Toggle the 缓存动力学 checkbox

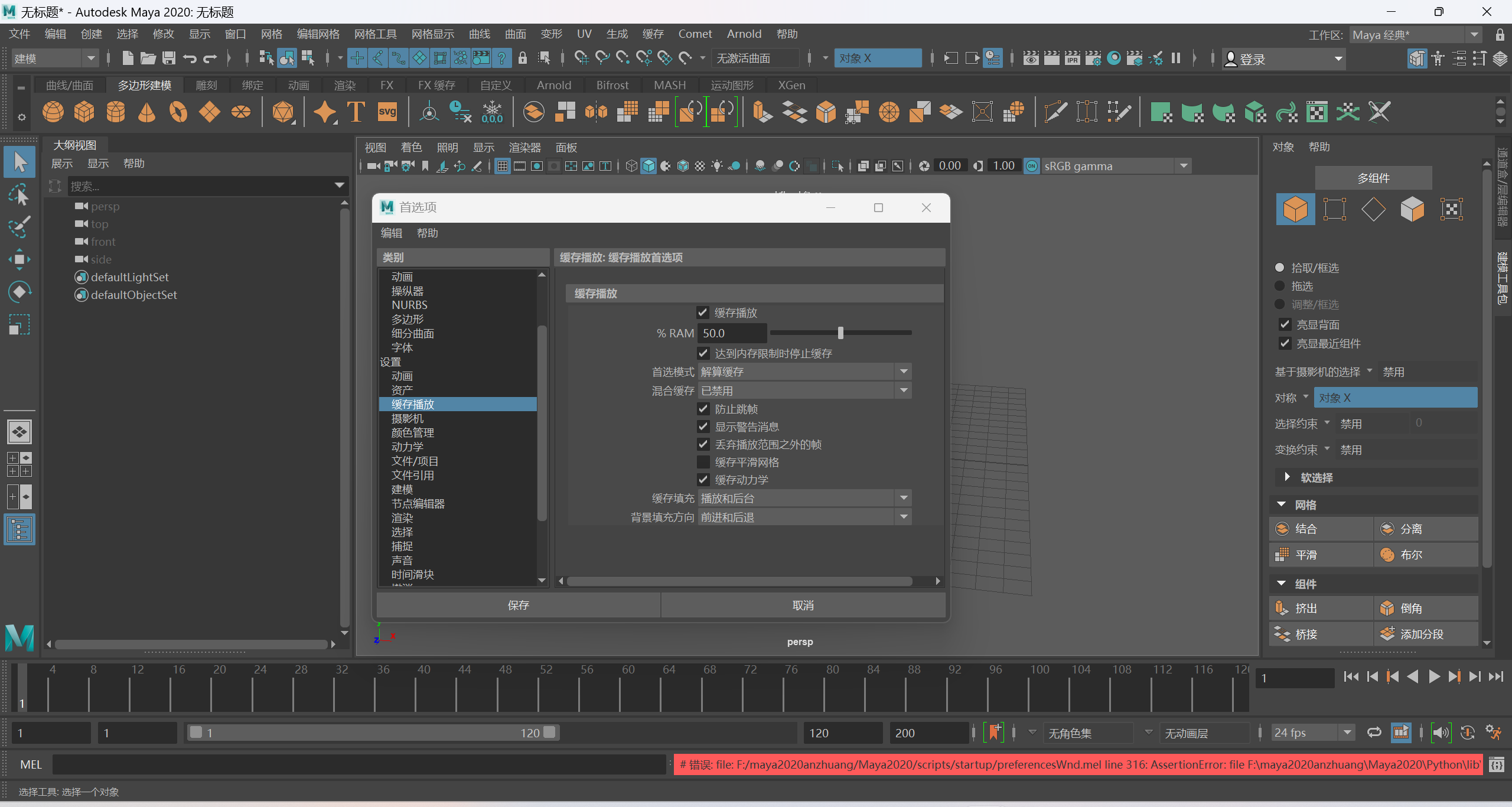[x=703, y=480]
